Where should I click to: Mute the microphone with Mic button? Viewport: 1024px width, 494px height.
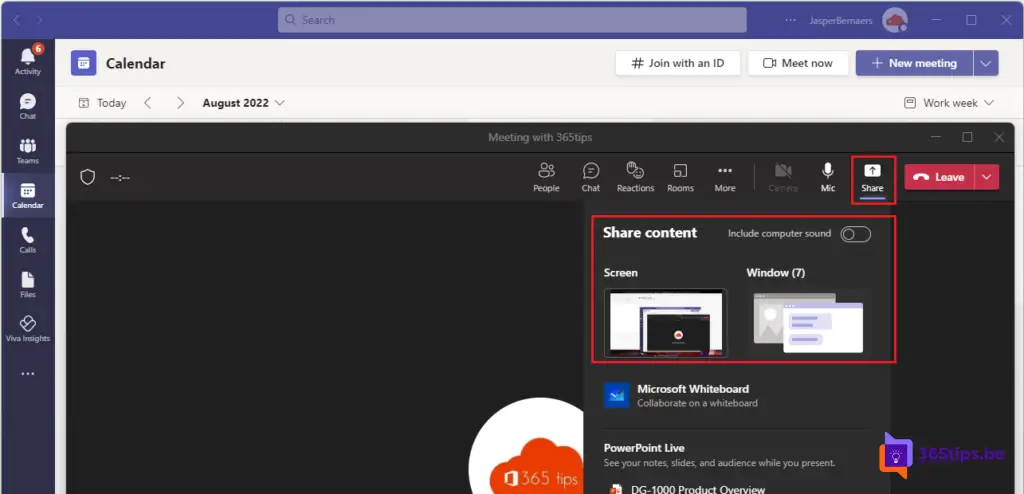828,177
